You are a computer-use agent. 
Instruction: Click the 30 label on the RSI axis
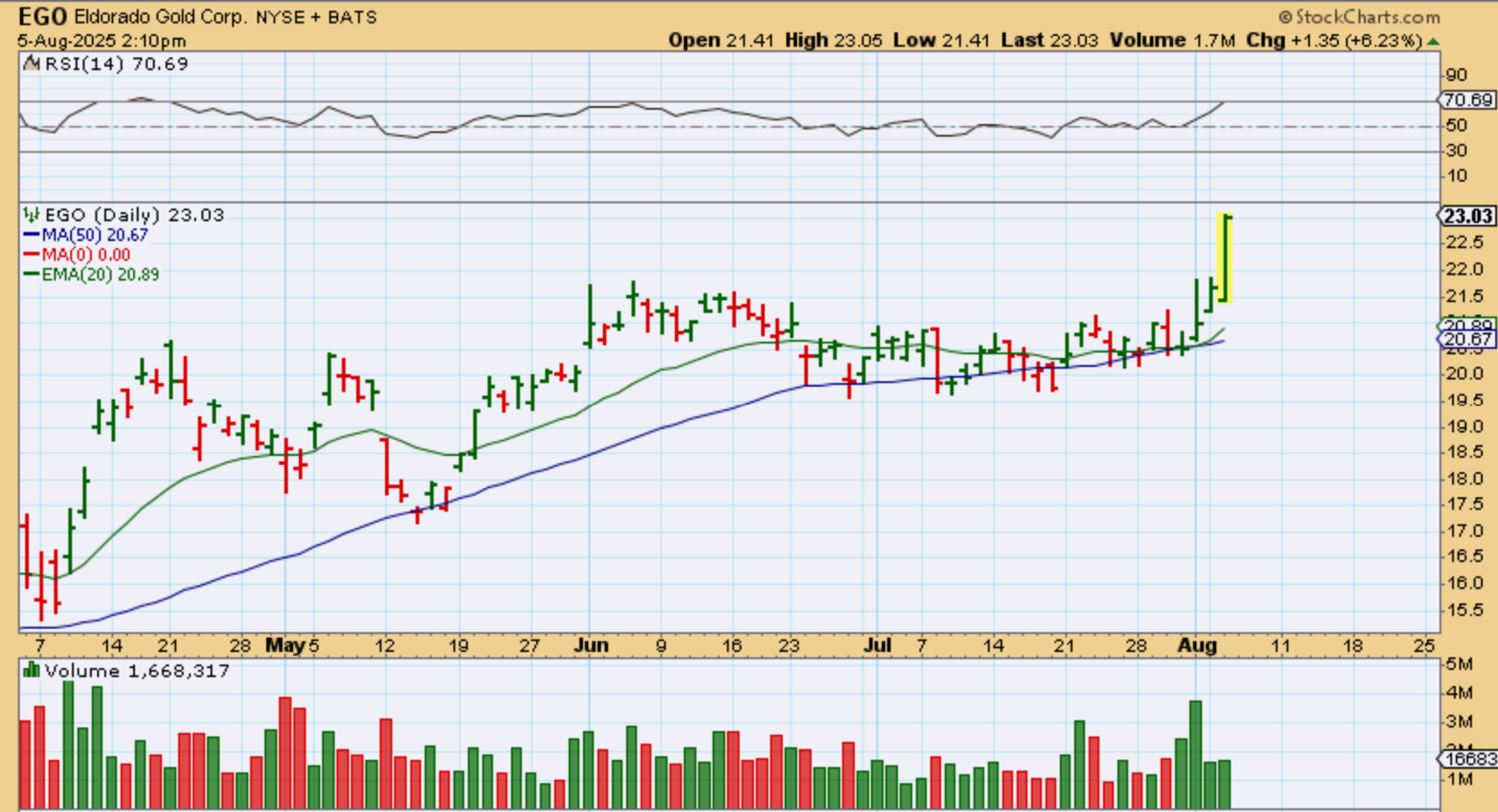(1457, 150)
